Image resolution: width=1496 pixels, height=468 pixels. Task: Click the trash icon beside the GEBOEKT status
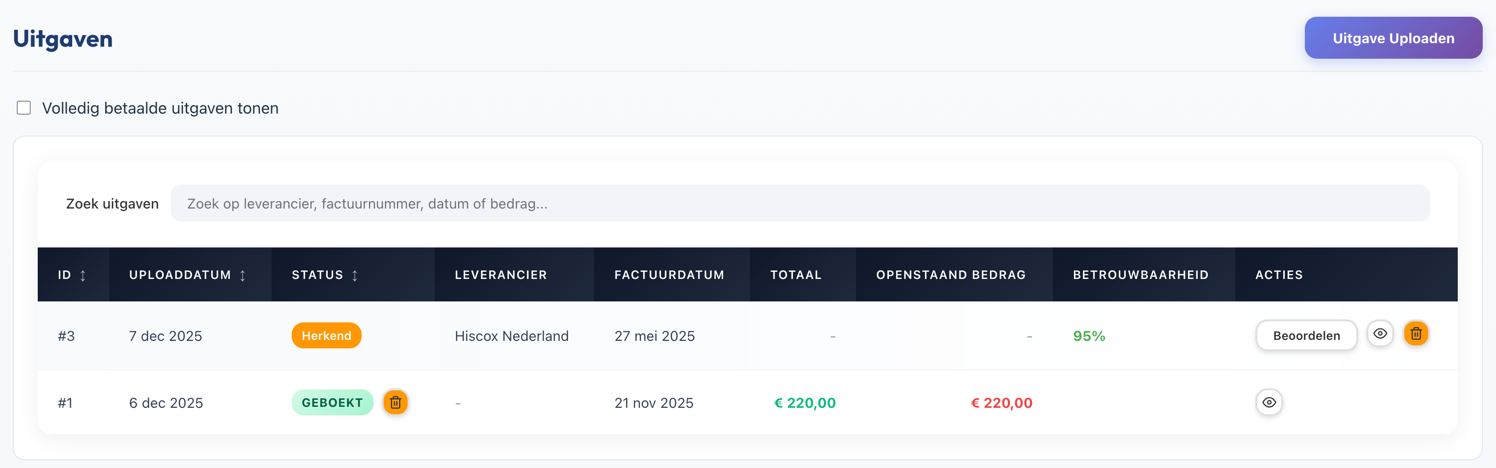395,402
